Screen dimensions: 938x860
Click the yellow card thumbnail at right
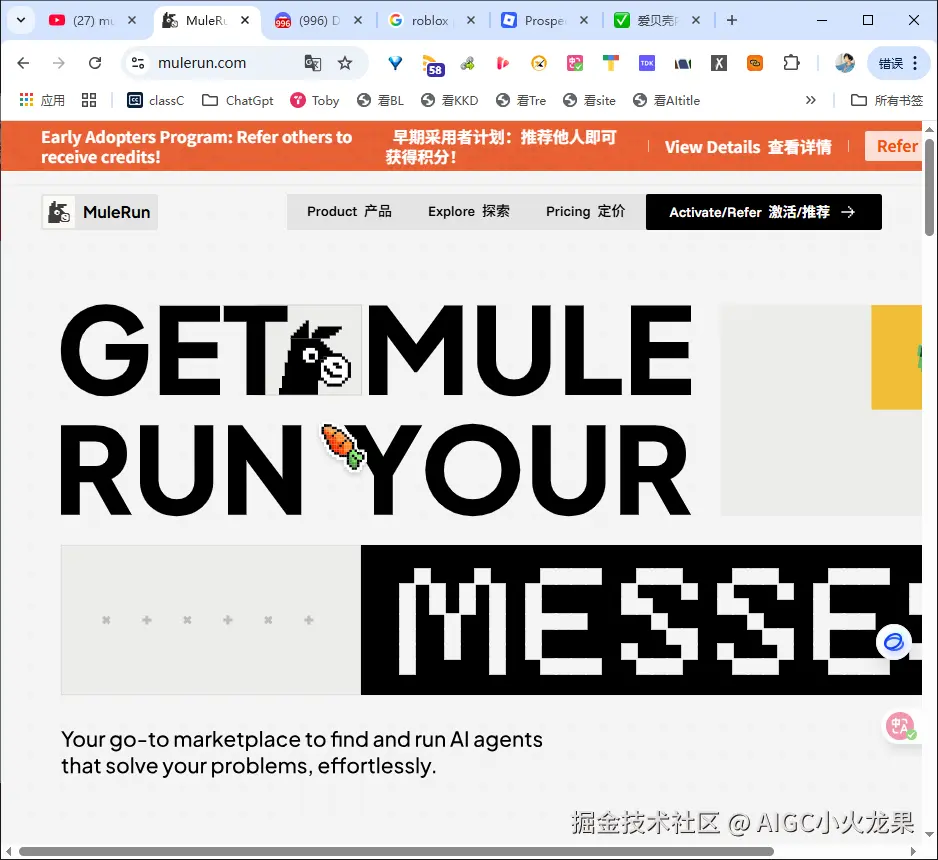pos(896,357)
